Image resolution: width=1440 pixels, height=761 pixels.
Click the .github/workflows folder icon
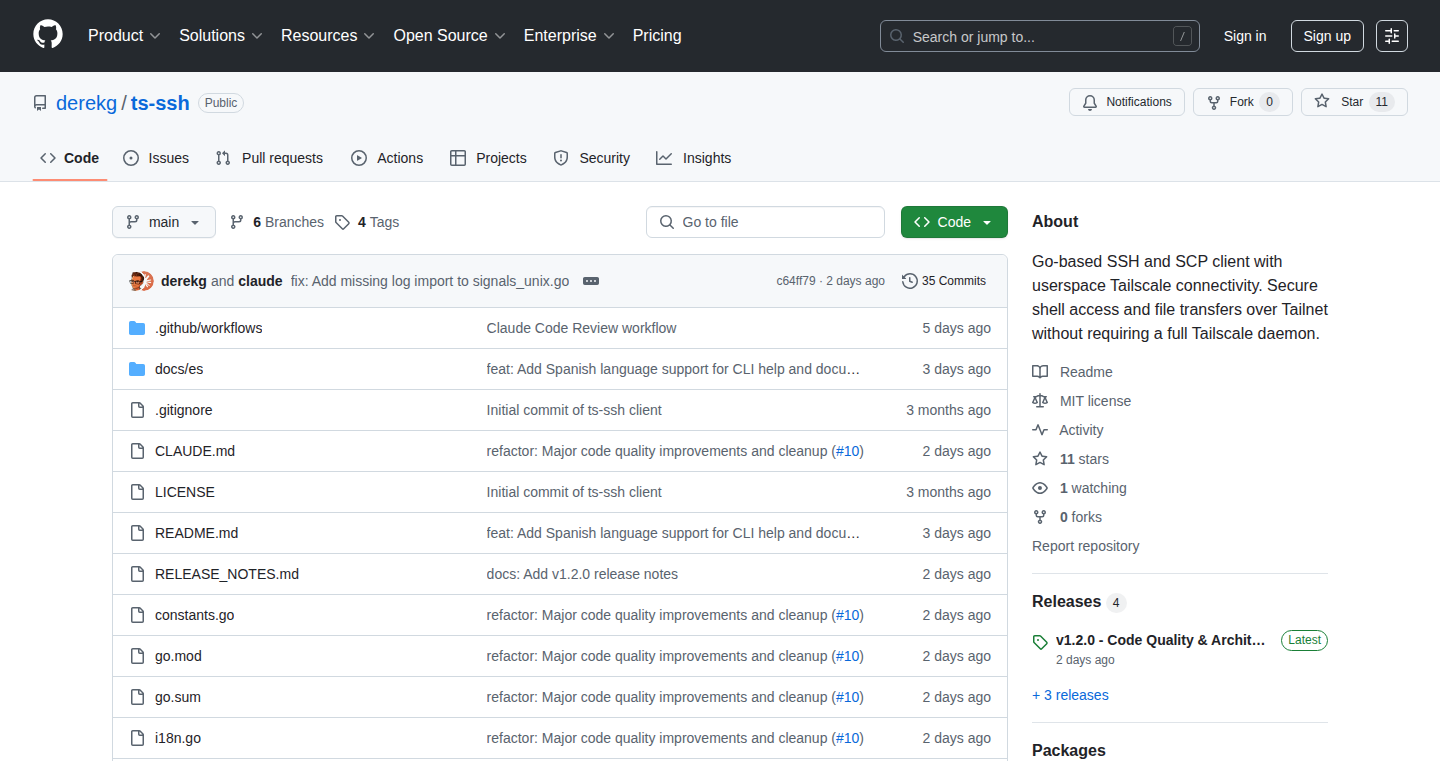137,328
